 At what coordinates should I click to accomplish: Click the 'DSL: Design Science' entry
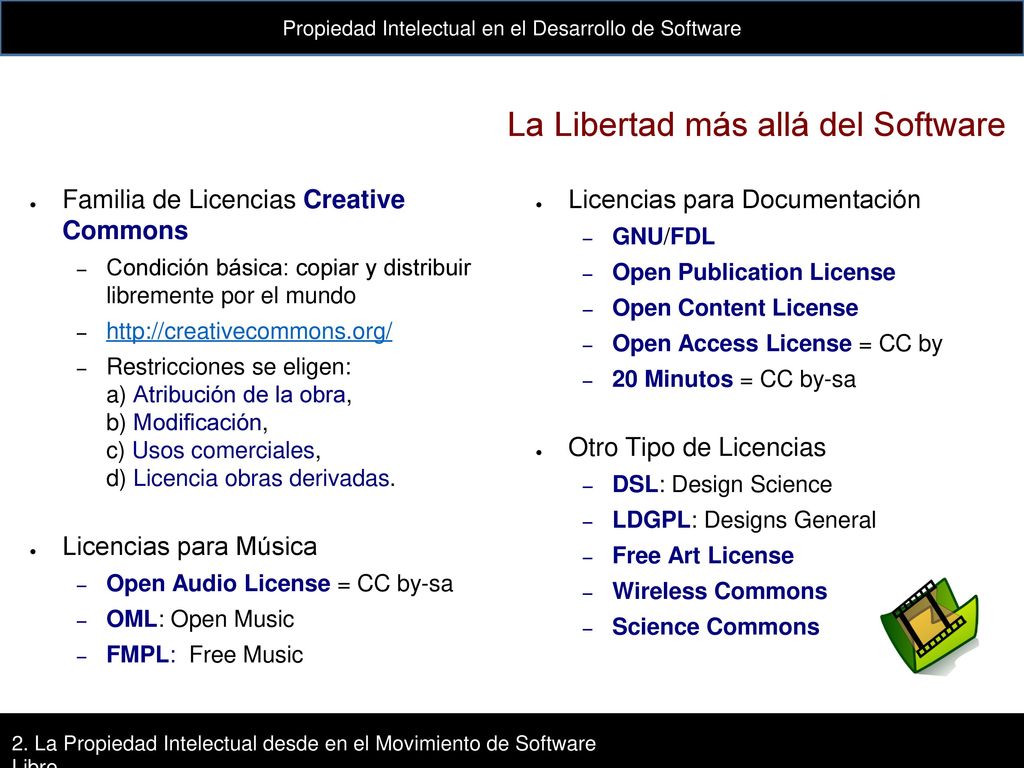coord(722,485)
